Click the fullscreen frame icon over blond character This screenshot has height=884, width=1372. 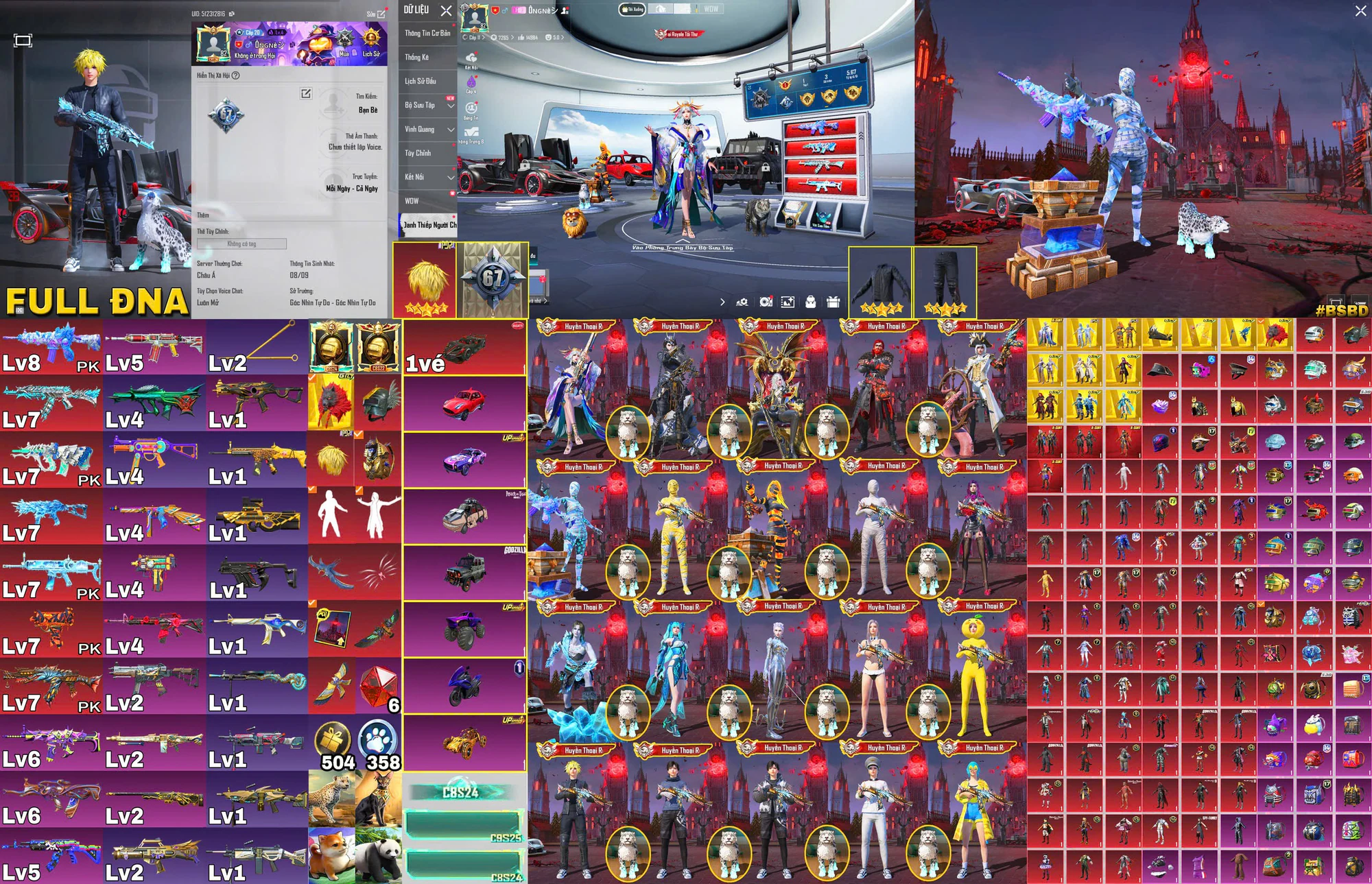click(23, 40)
